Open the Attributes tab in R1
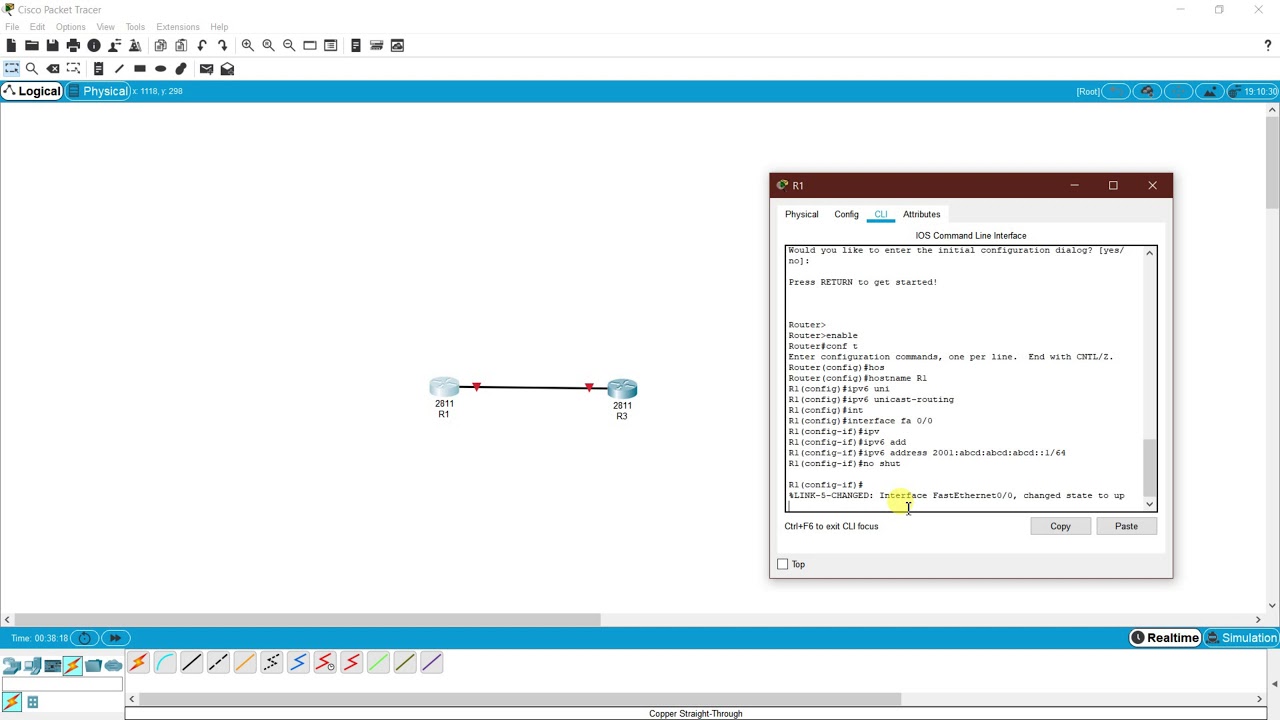Image resolution: width=1280 pixels, height=720 pixels. (x=921, y=214)
